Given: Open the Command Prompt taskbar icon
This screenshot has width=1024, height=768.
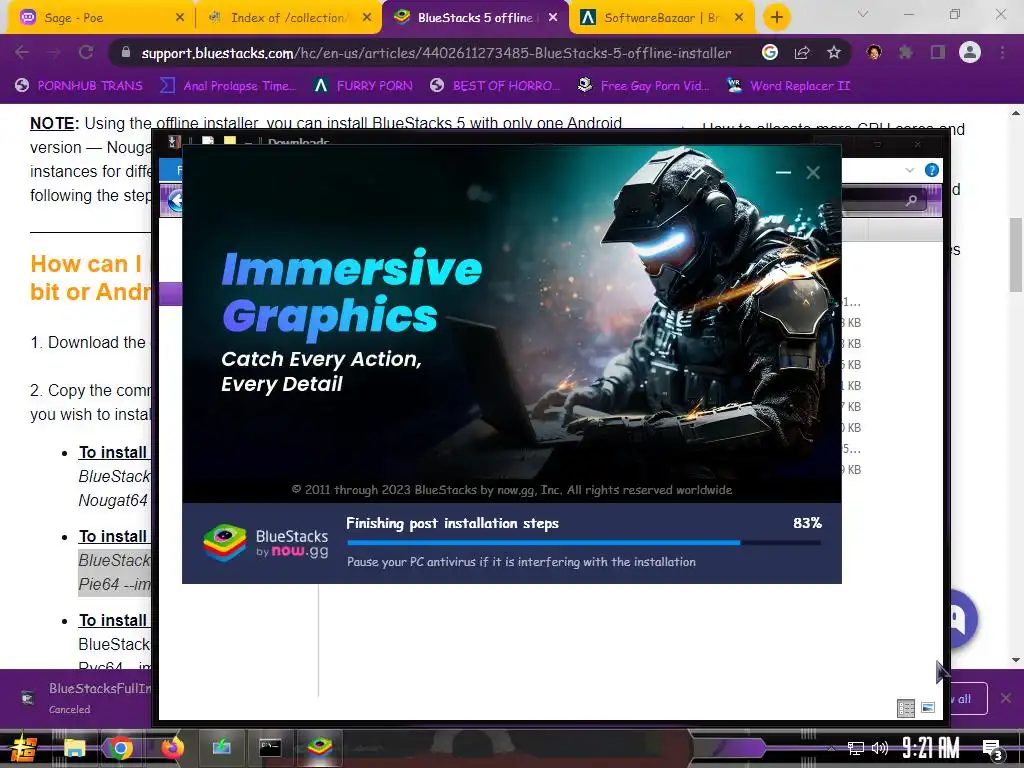Looking at the screenshot, I should point(270,748).
